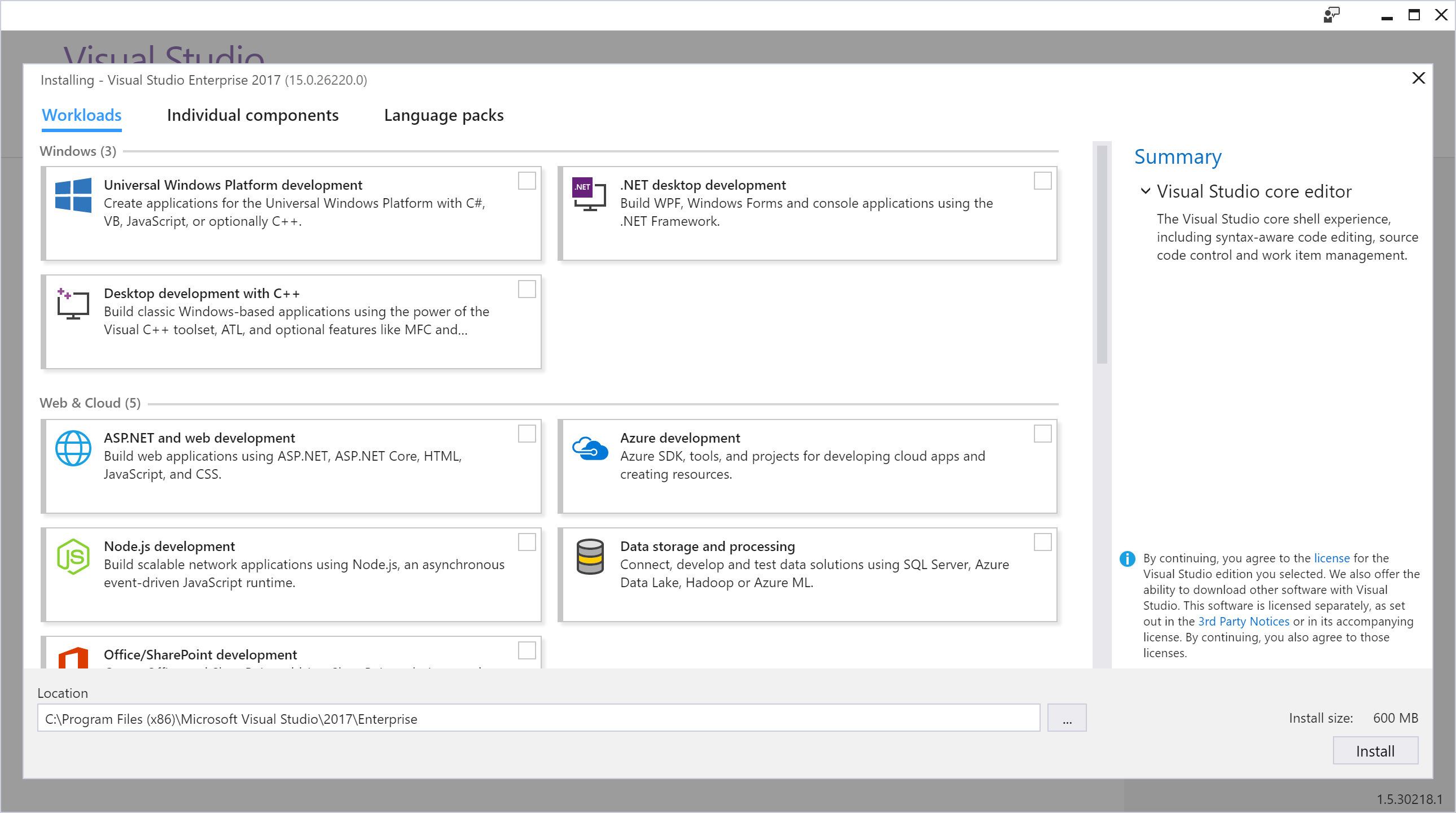Open the Language packs tab

(444, 115)
